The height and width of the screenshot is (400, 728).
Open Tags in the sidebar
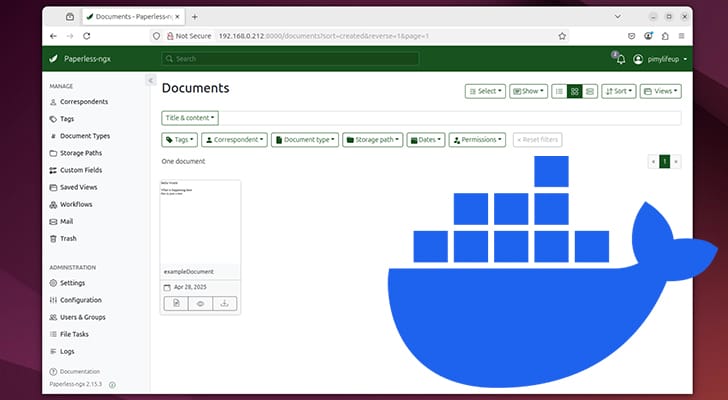point(62,119)
